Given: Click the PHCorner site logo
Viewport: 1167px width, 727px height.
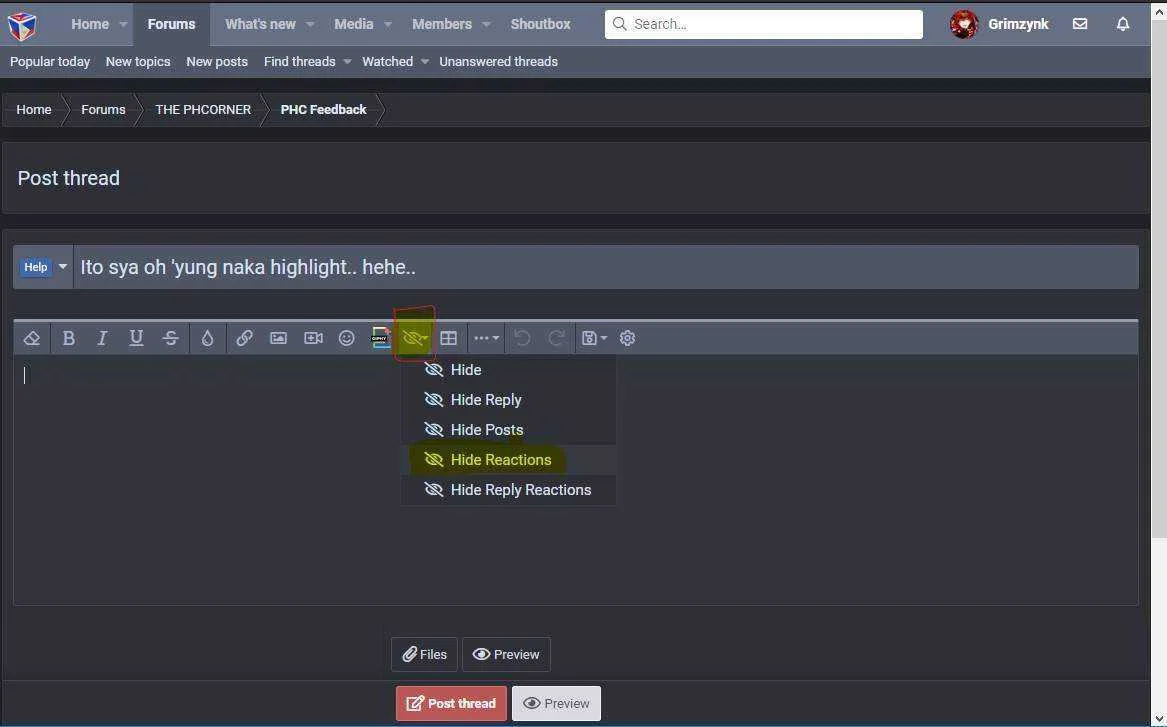Looking at the screenshot, I should 22,26.
